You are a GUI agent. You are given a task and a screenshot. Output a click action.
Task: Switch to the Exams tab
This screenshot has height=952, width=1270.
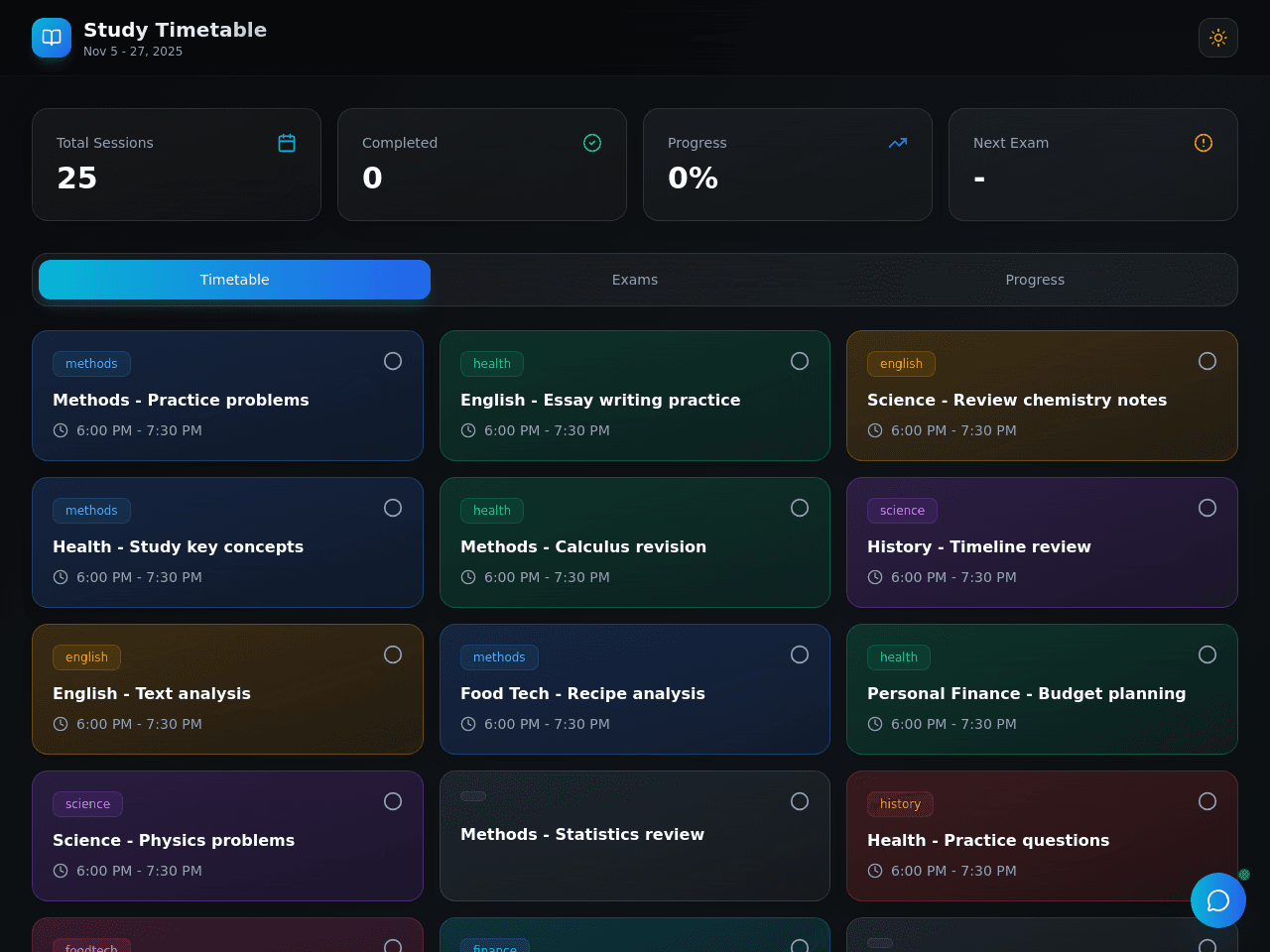coord(635,280)
